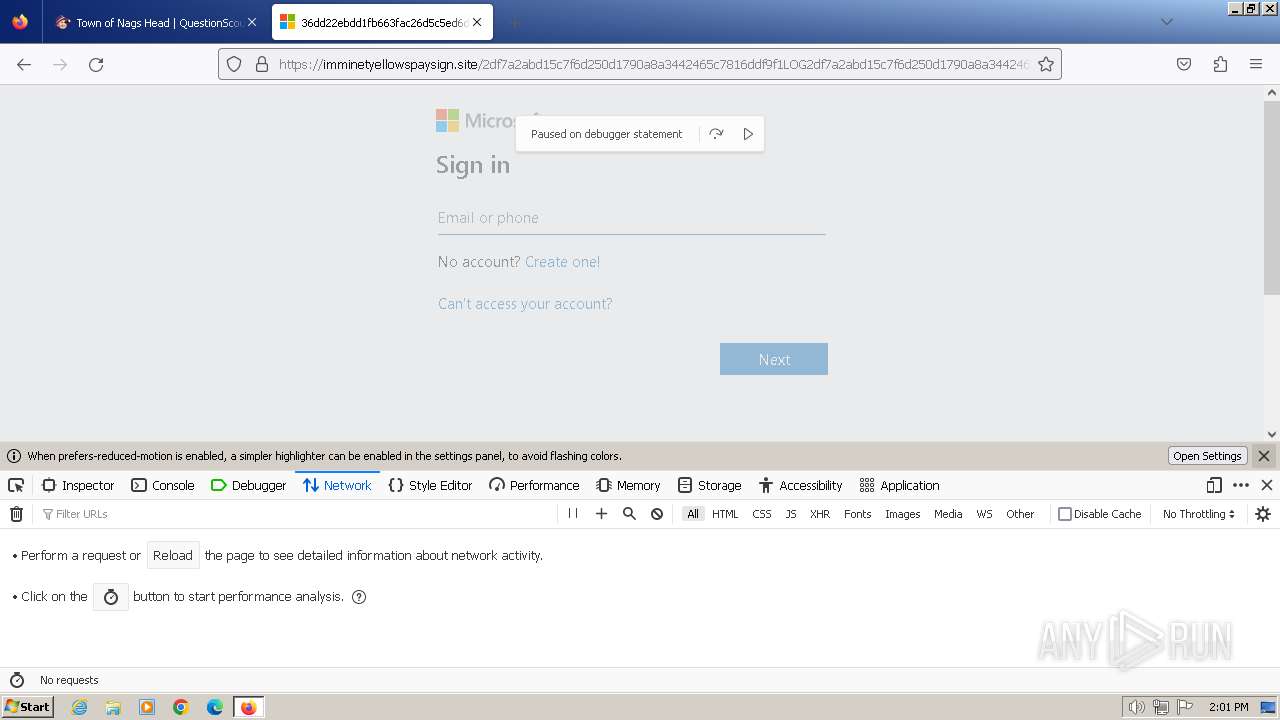Filter requests by Other
The height and width of the screenshot is (720, 1280).
tap(1020, 514)
